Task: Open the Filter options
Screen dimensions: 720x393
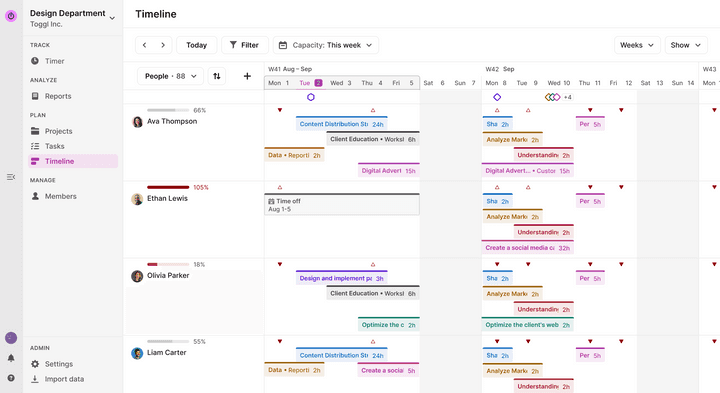Action: tap(245, 45)
